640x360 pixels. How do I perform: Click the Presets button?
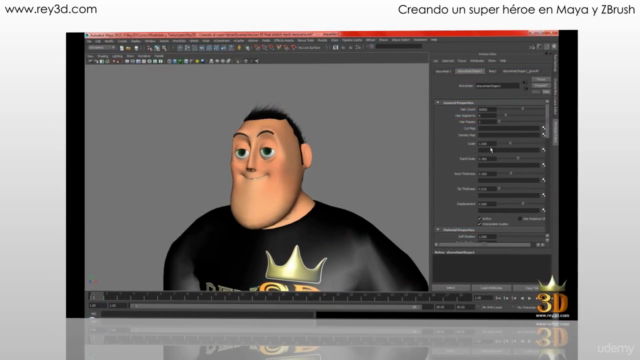tap(541, 86)
